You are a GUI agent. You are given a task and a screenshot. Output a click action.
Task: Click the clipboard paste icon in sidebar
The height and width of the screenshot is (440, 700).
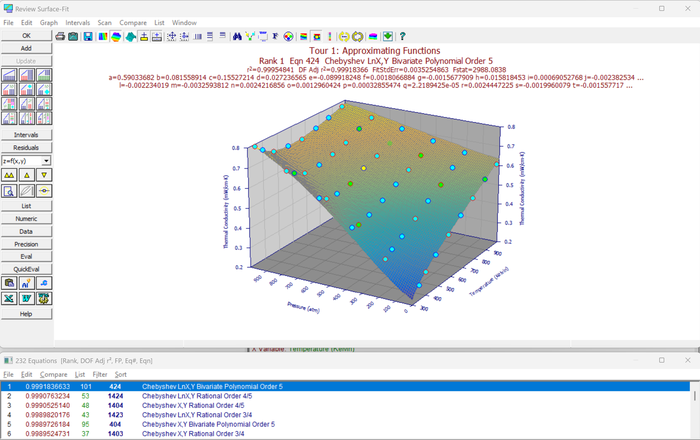(9, 283)
